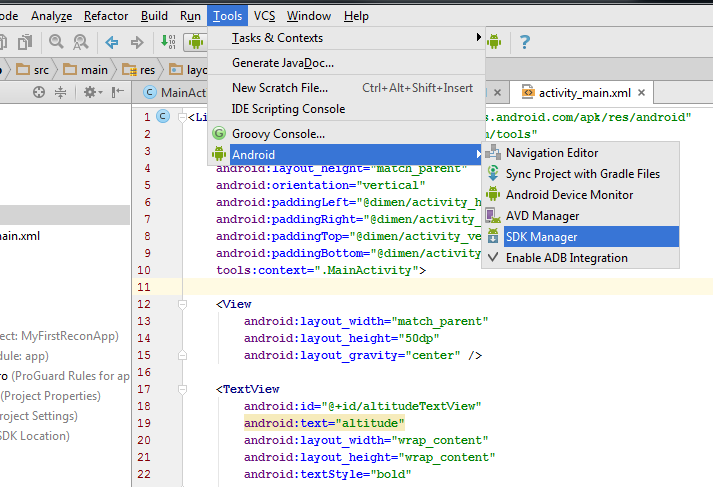Viewport: 713px width, 487px height.
Task: Toggle the fold marker at line 15
Action: (x=182, y=355)
